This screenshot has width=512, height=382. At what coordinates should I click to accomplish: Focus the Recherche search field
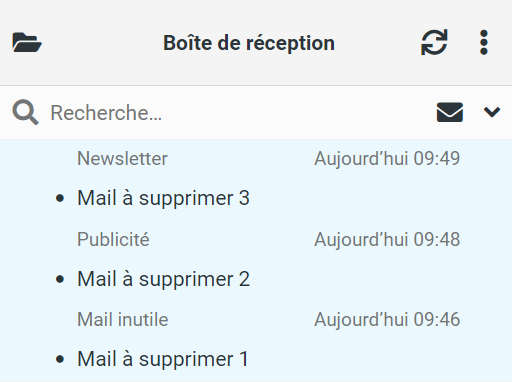[233, 113]
